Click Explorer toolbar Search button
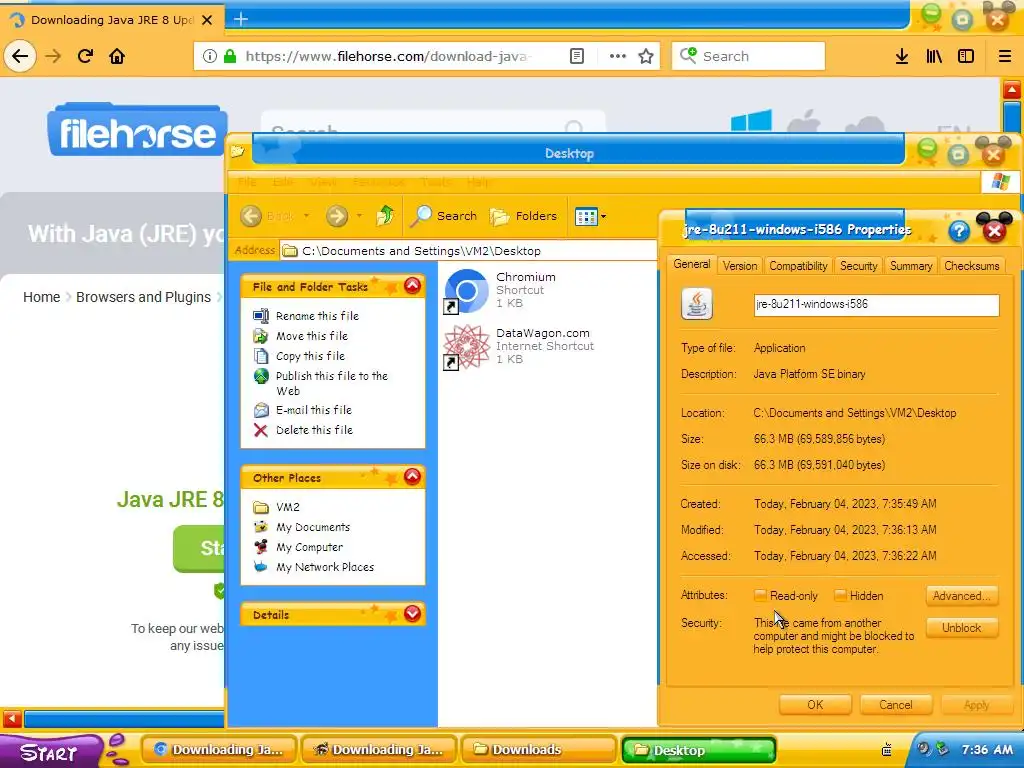 pyautogui.click(x=443, y=216)
